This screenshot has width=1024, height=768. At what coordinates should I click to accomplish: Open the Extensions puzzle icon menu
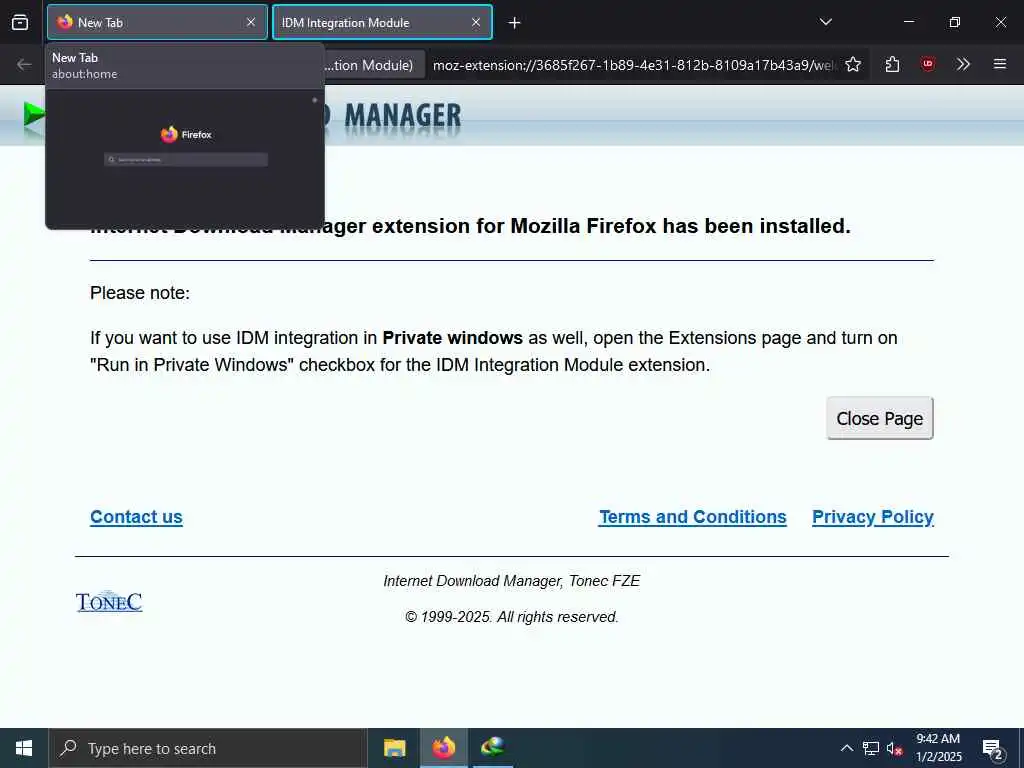893,64
